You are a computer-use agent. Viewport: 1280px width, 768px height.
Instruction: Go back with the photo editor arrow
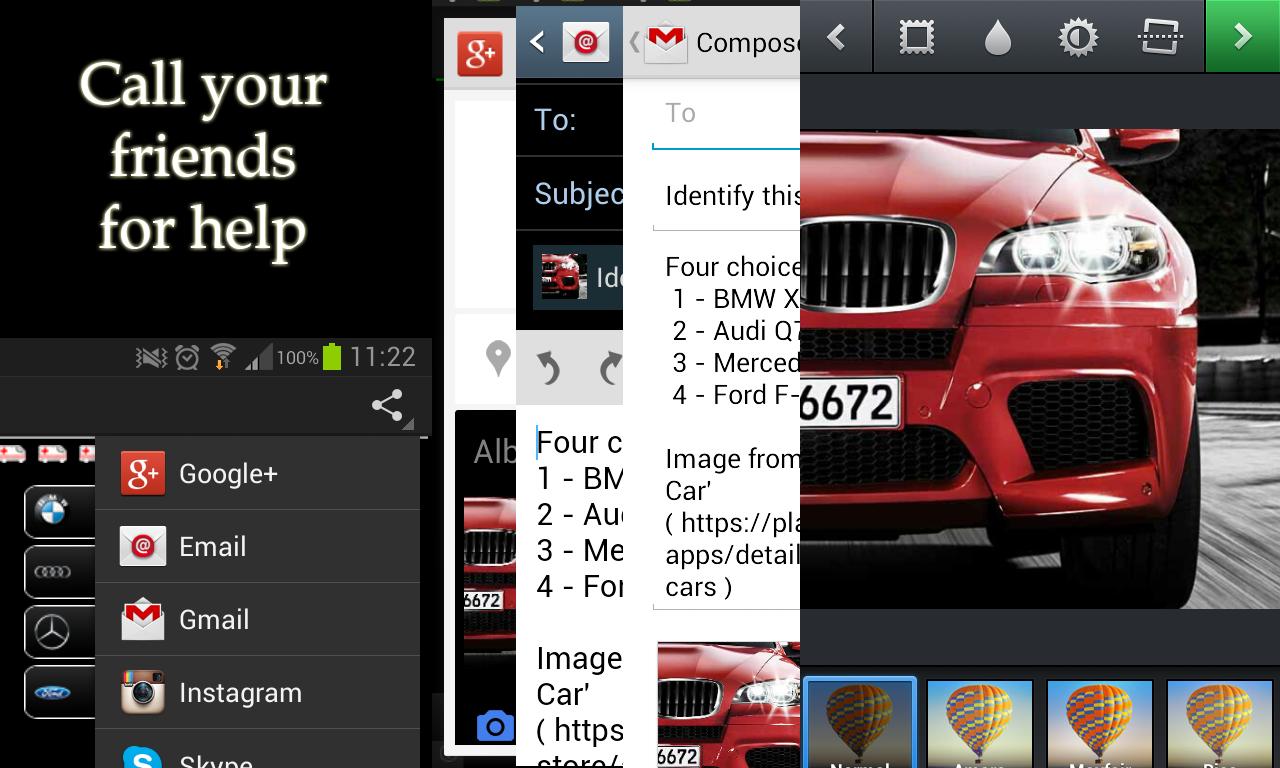[837, 37]
